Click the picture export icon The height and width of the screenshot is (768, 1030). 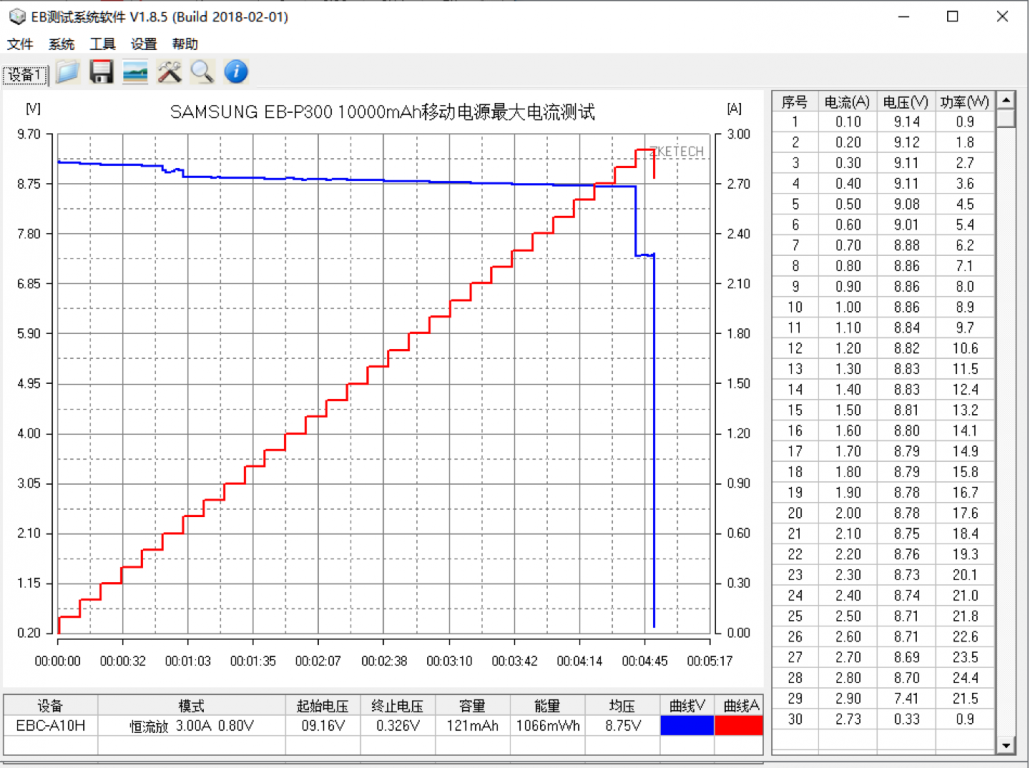point(135,72)
